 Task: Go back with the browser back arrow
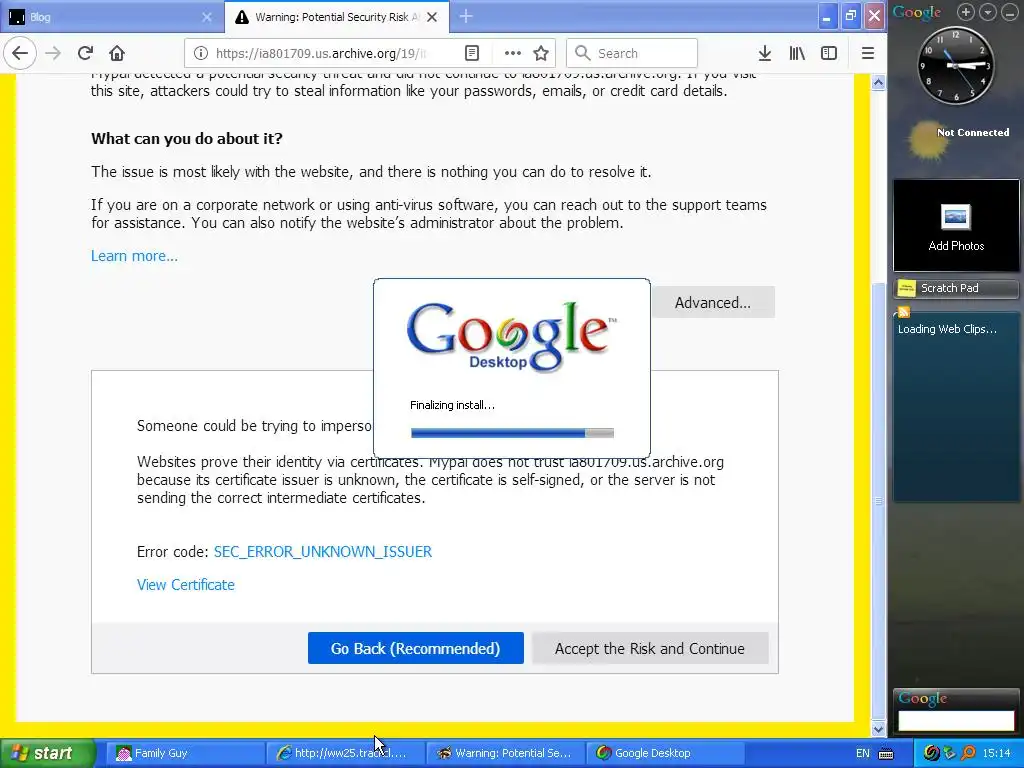point(20,53)
